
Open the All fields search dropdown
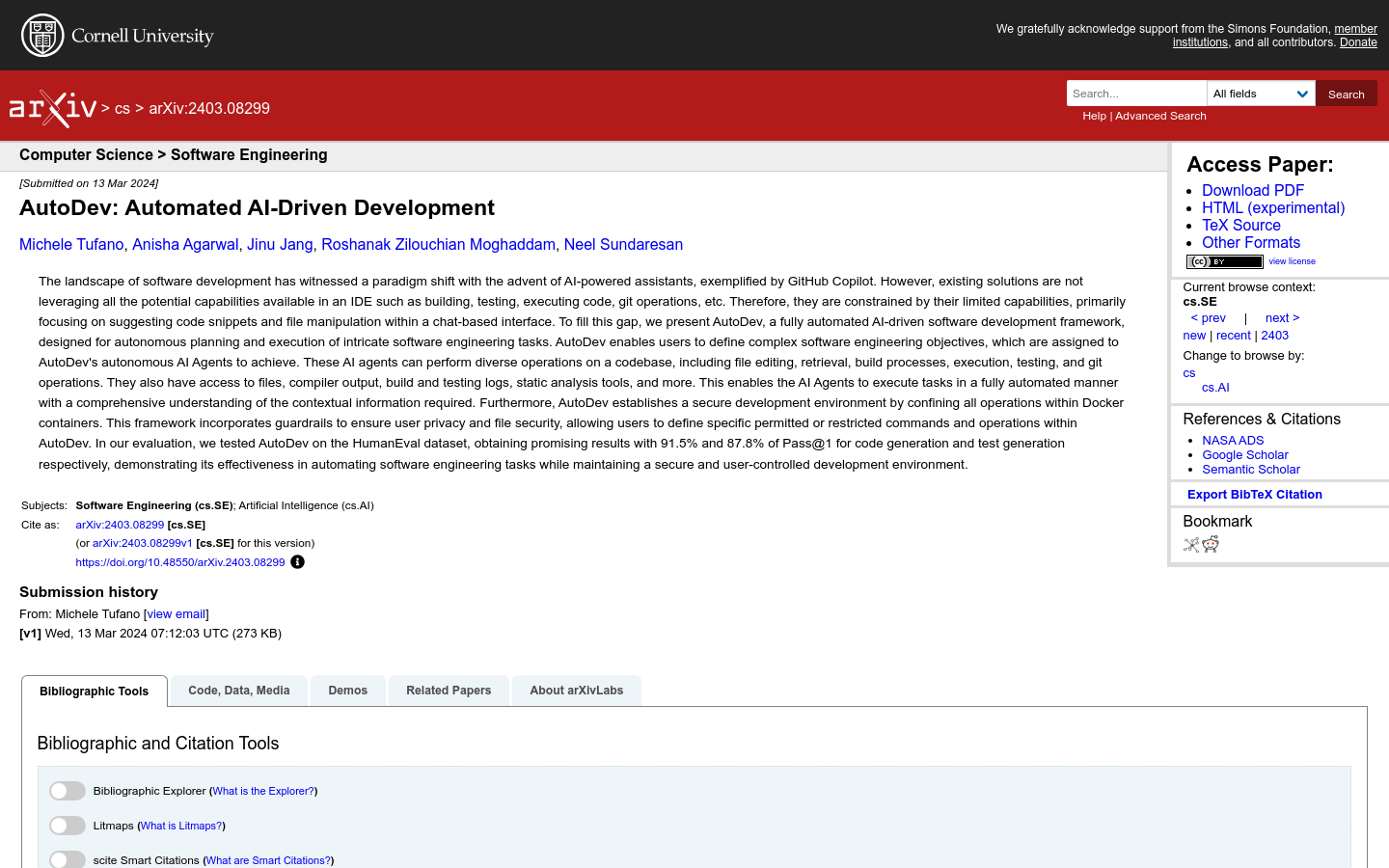pyautogui.click(x=1261, y=94)
